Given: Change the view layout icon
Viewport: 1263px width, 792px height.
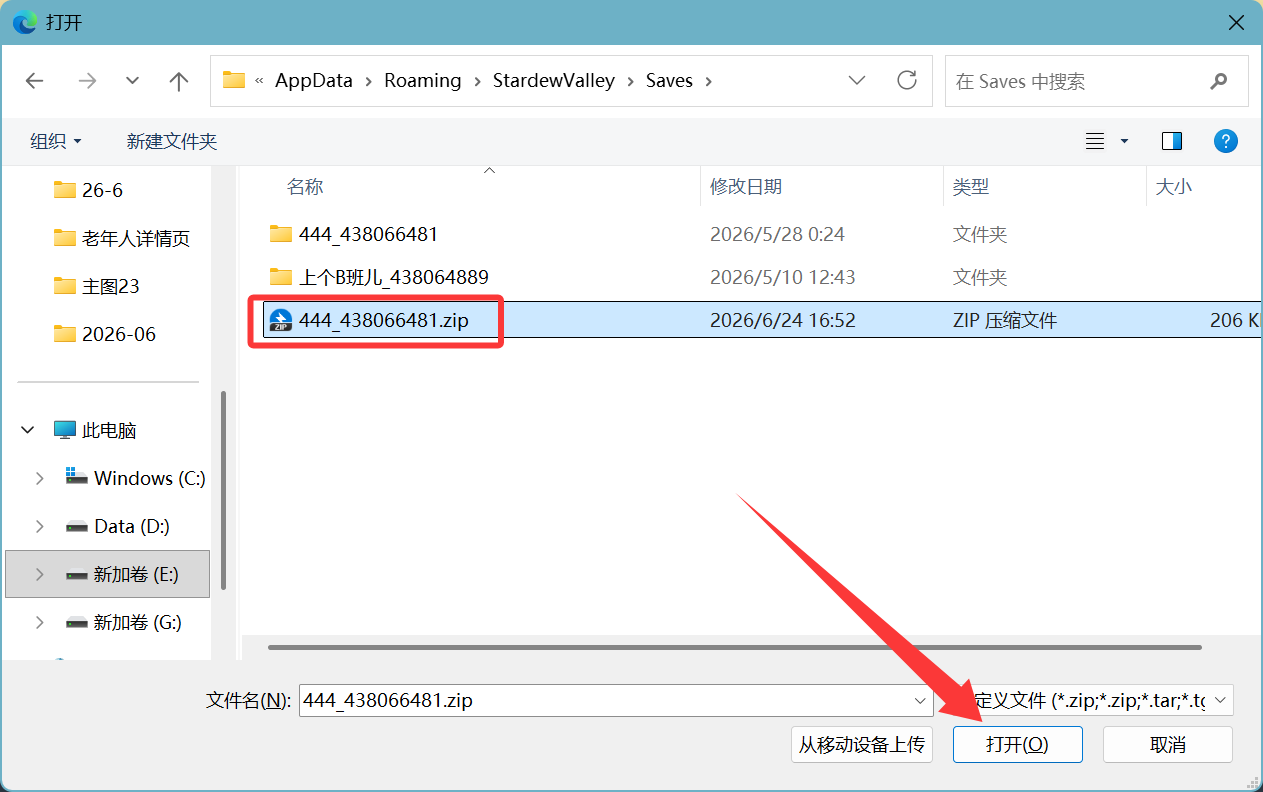Looking at the screenshot, I should click(x=1096, y=141).
